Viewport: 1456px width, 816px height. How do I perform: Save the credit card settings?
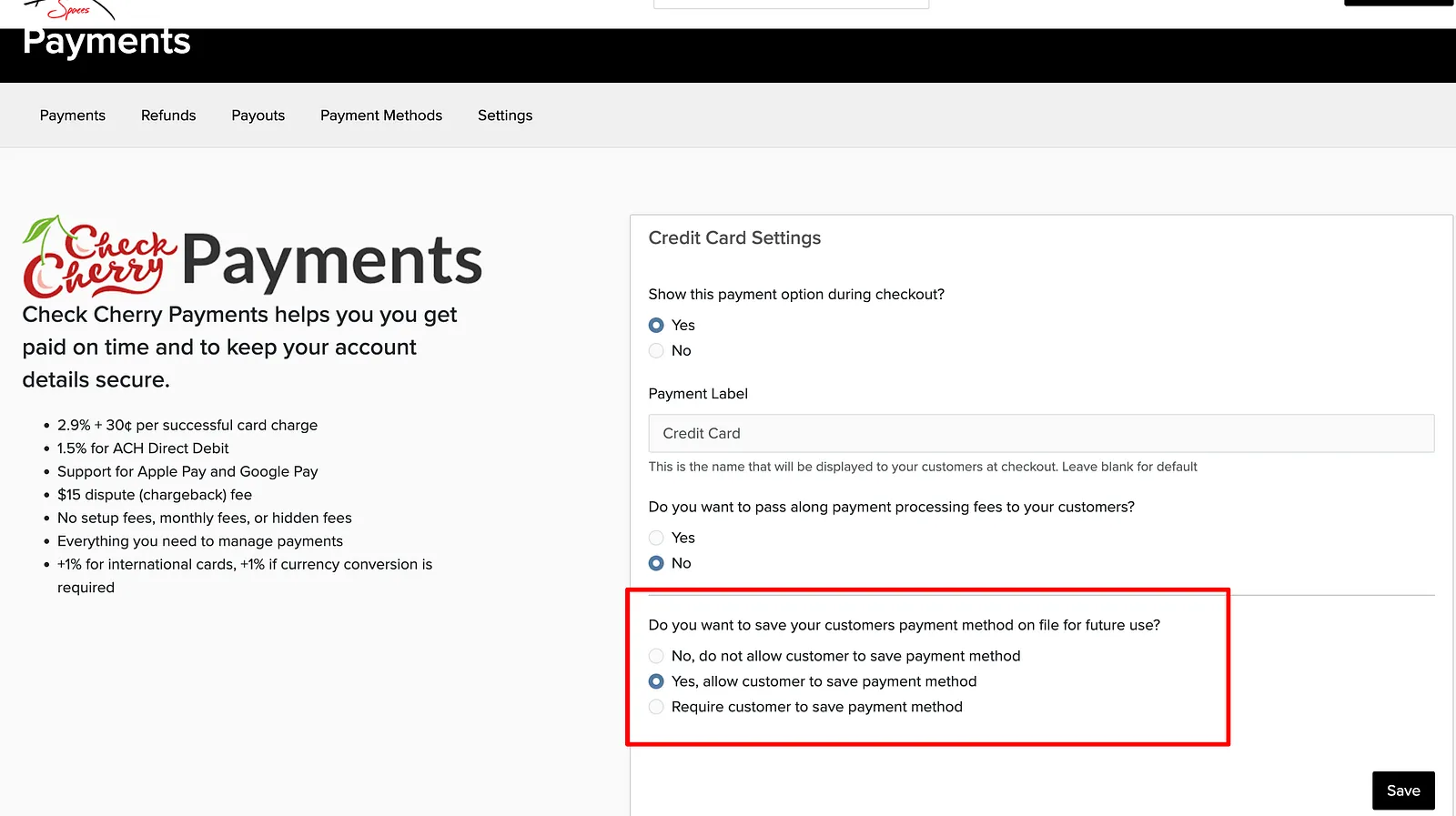click(1403, 791)
